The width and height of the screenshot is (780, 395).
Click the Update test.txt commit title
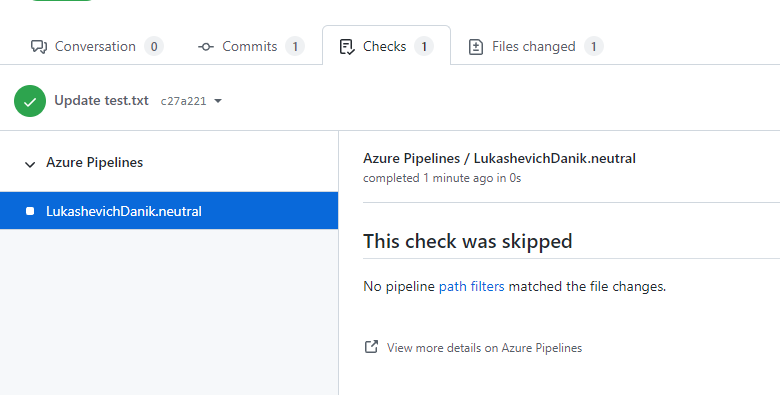tap(101, 100)
